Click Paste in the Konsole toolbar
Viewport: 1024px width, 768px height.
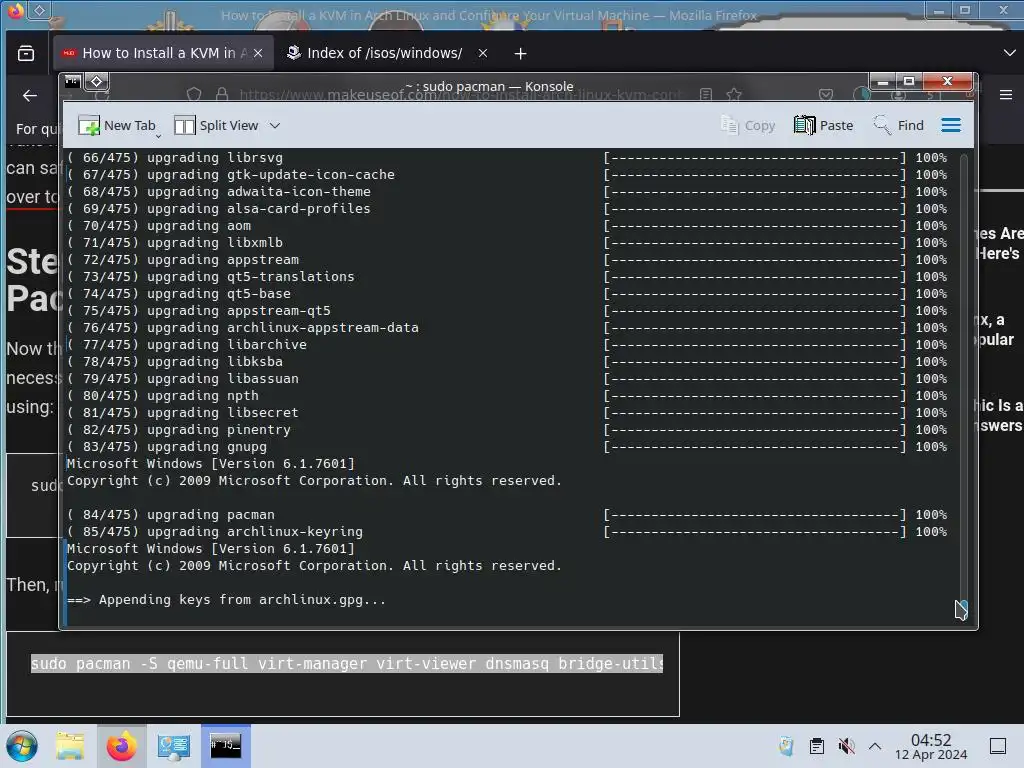pos(823,125)
